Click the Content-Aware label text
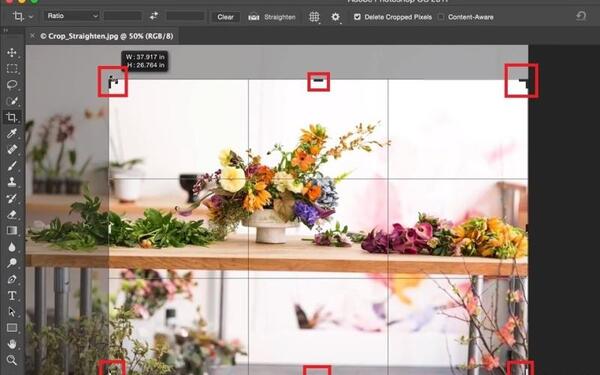Image resolution: width=600 pixels, height=375 pixels. (471, 17)
